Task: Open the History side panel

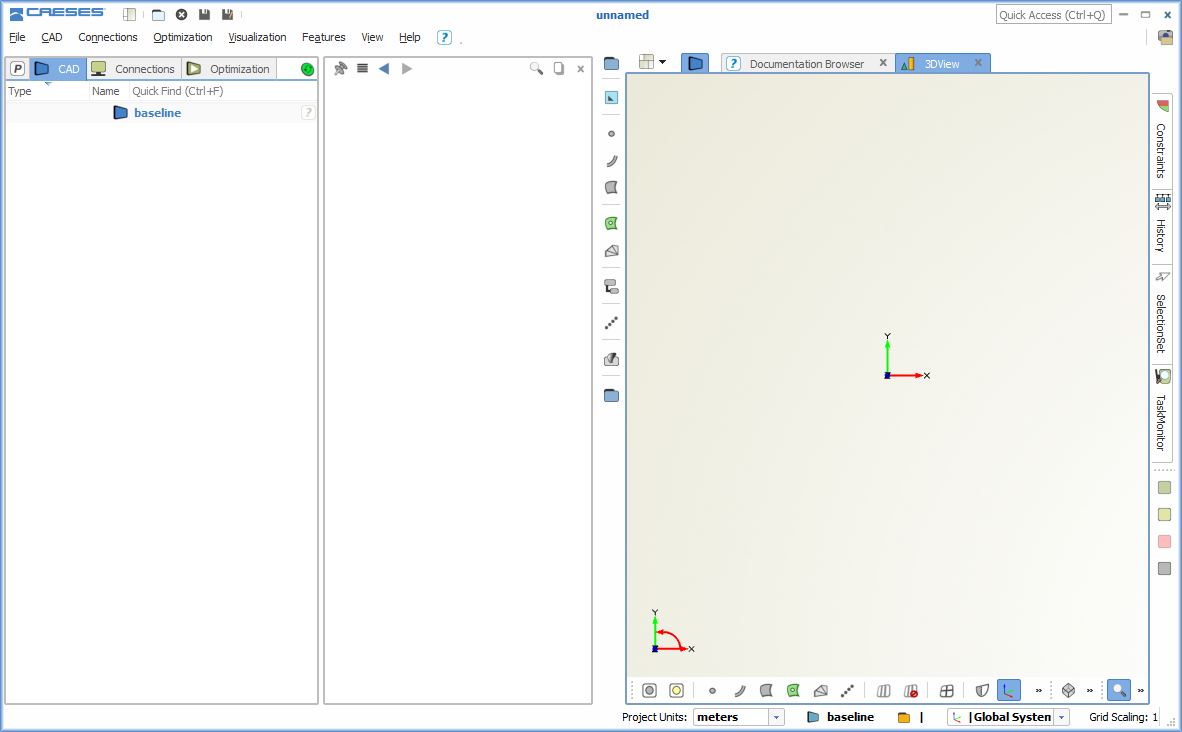Action: pyautogui.click(x=1161, y=226)
